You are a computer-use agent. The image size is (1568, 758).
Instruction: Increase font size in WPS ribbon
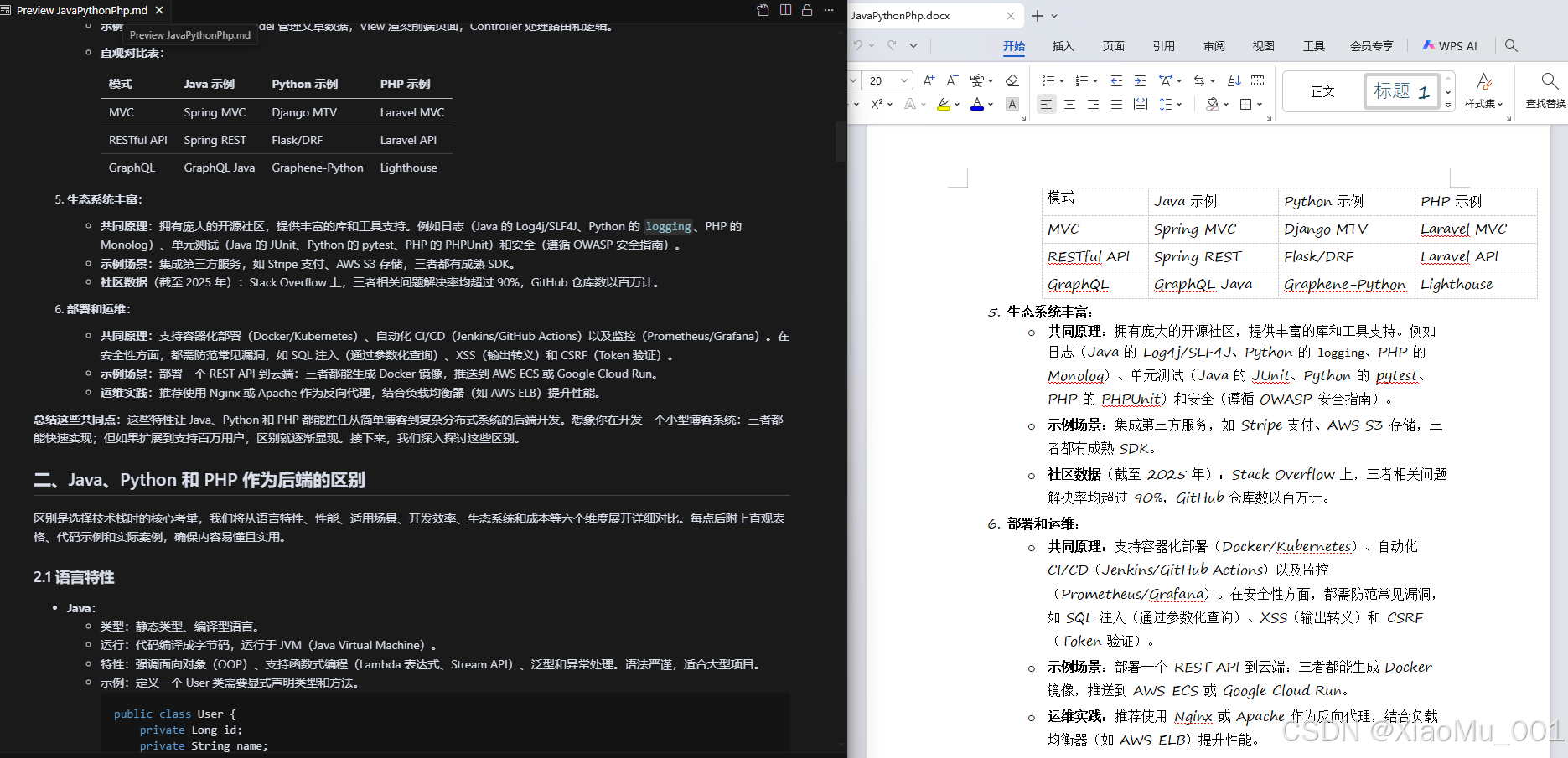coord(929,80)
